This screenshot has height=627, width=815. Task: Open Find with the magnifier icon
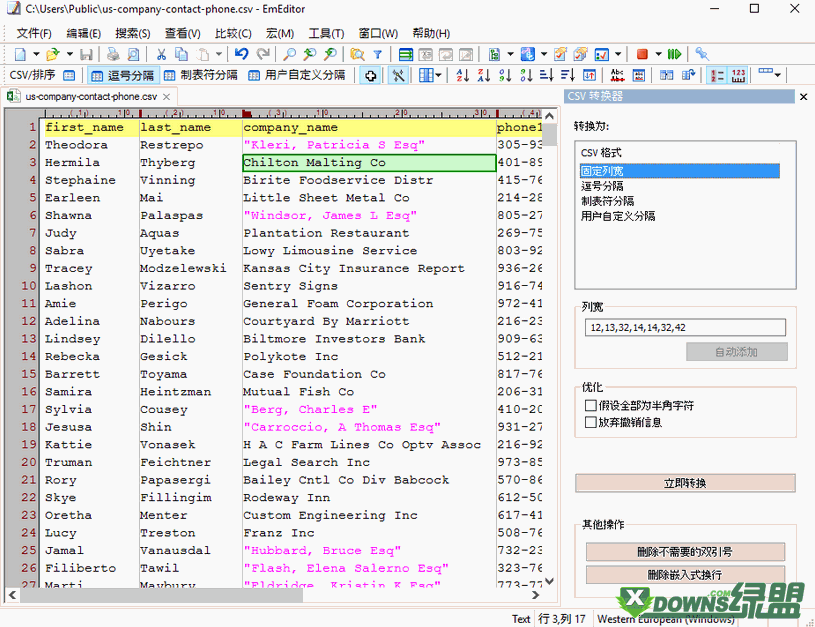(290, 54)
